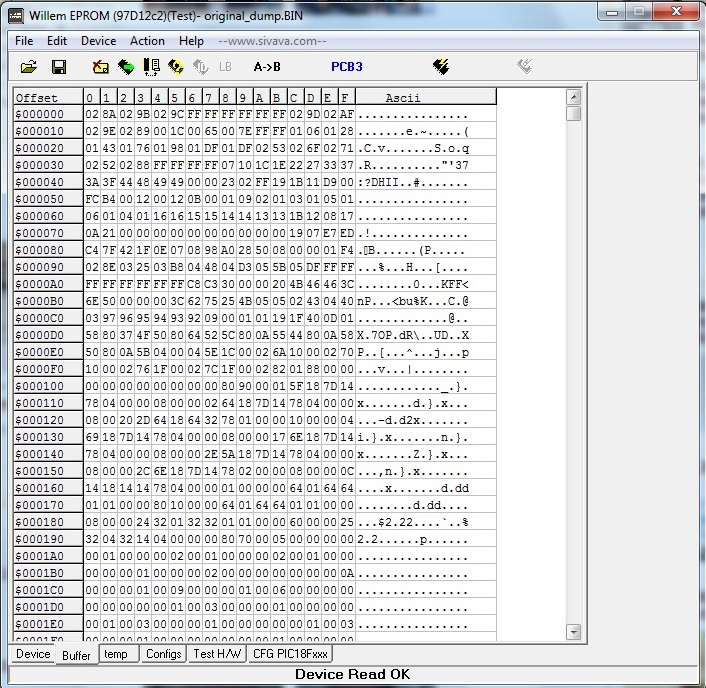
Task: Open the Action menu
Action: pyautogui.click(x=147, y=41)
